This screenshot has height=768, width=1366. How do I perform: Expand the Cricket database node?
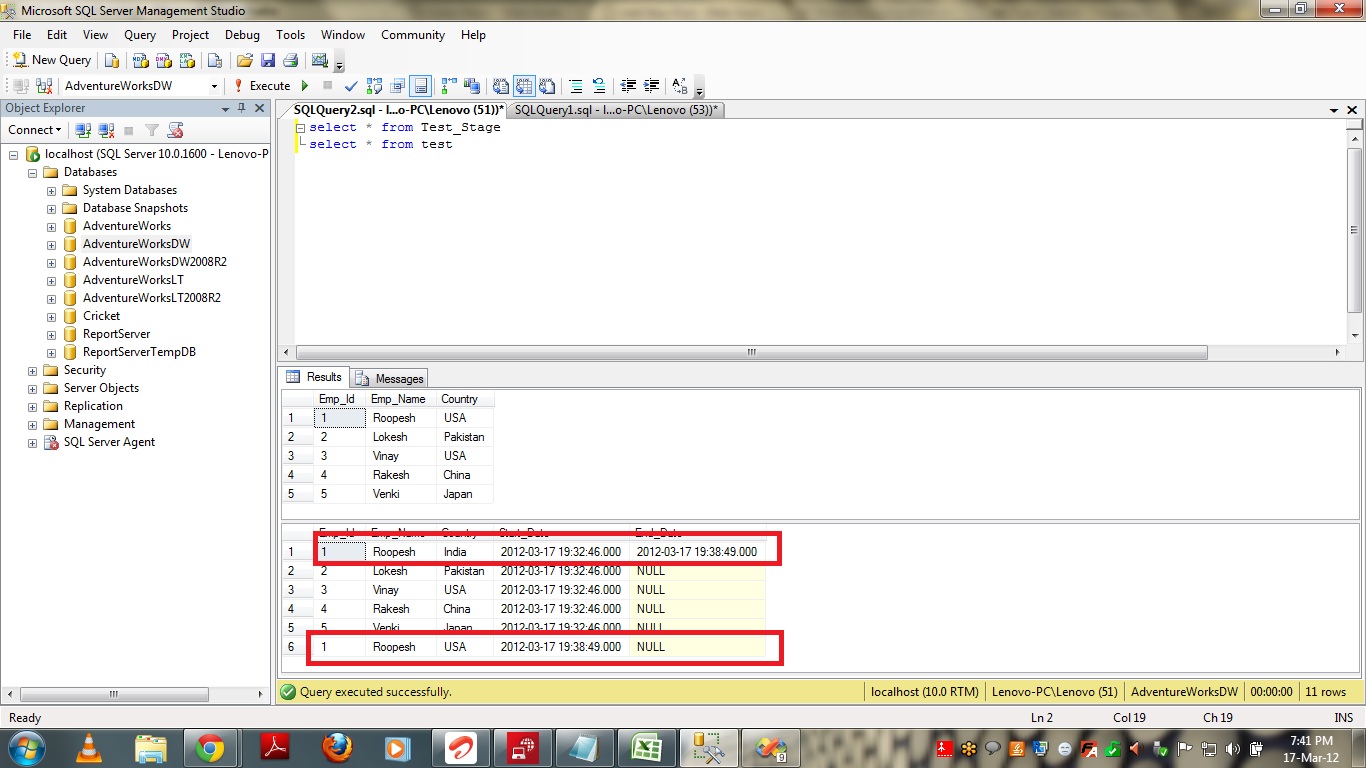(x=51, y=316)
